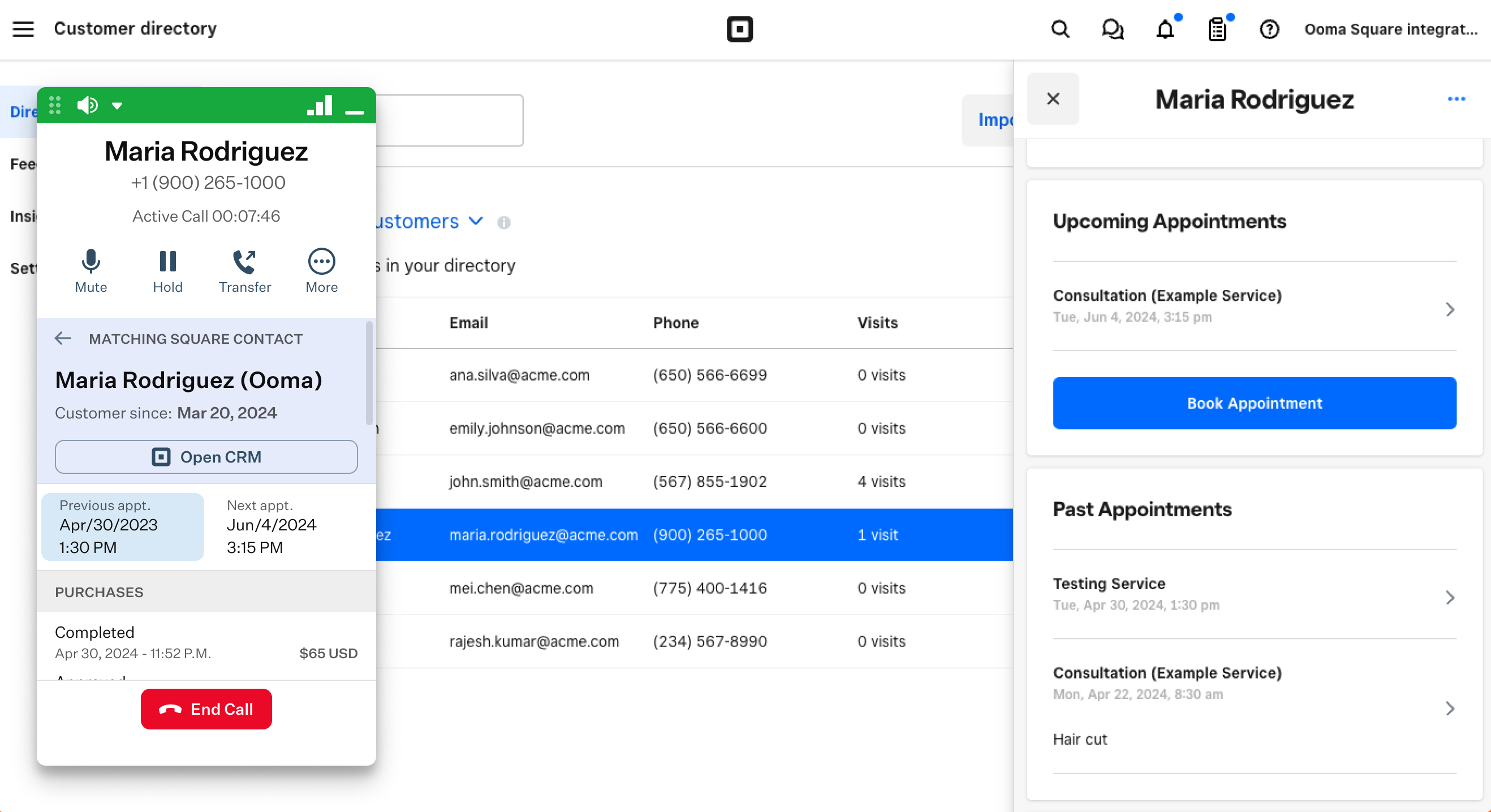The image size is (1491, 812).
Task: Open three-dot menu for Maria Rodriguez
Action: [1456, 99]
